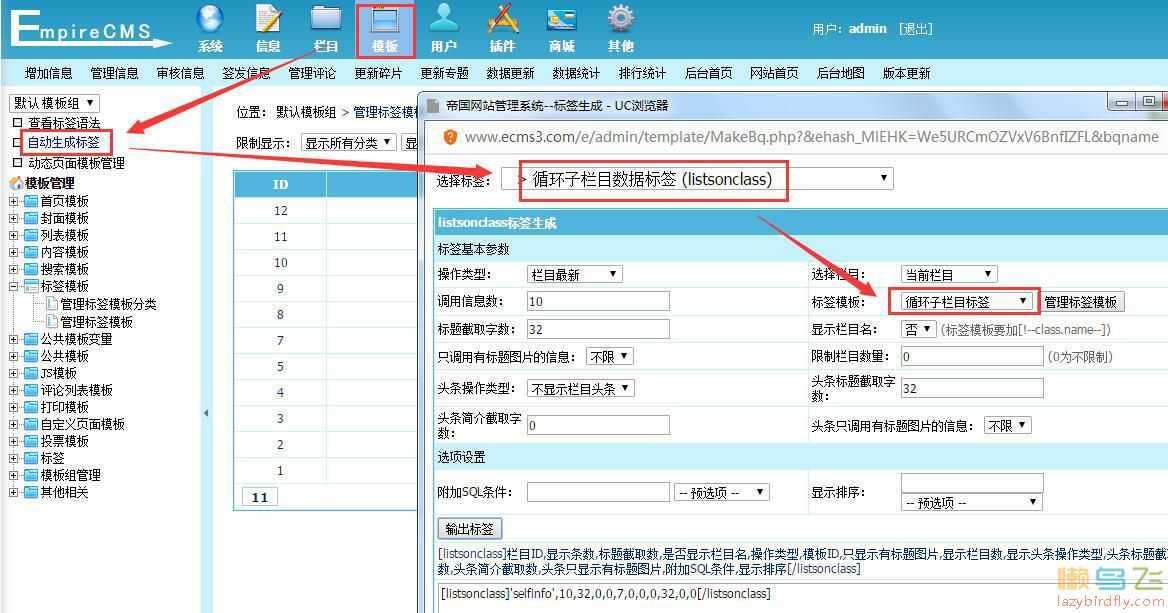This screenshot has width=1168, height=613.
Task: Click 更新碎片 in the menu bar
Action: tap(378, 73)
